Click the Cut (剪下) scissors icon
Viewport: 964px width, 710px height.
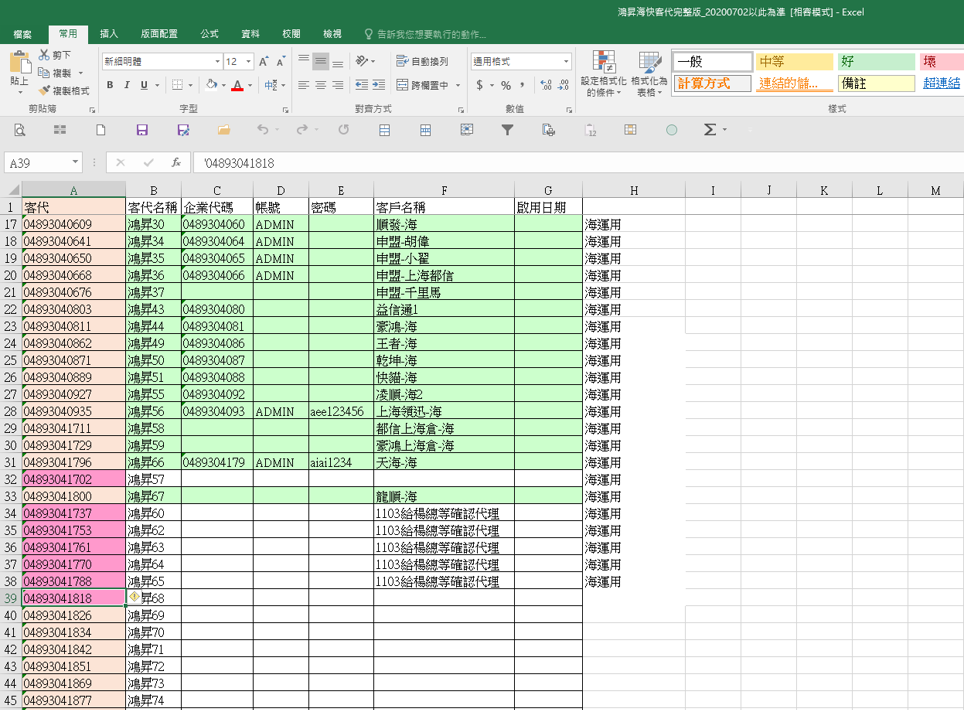point(44,56)
